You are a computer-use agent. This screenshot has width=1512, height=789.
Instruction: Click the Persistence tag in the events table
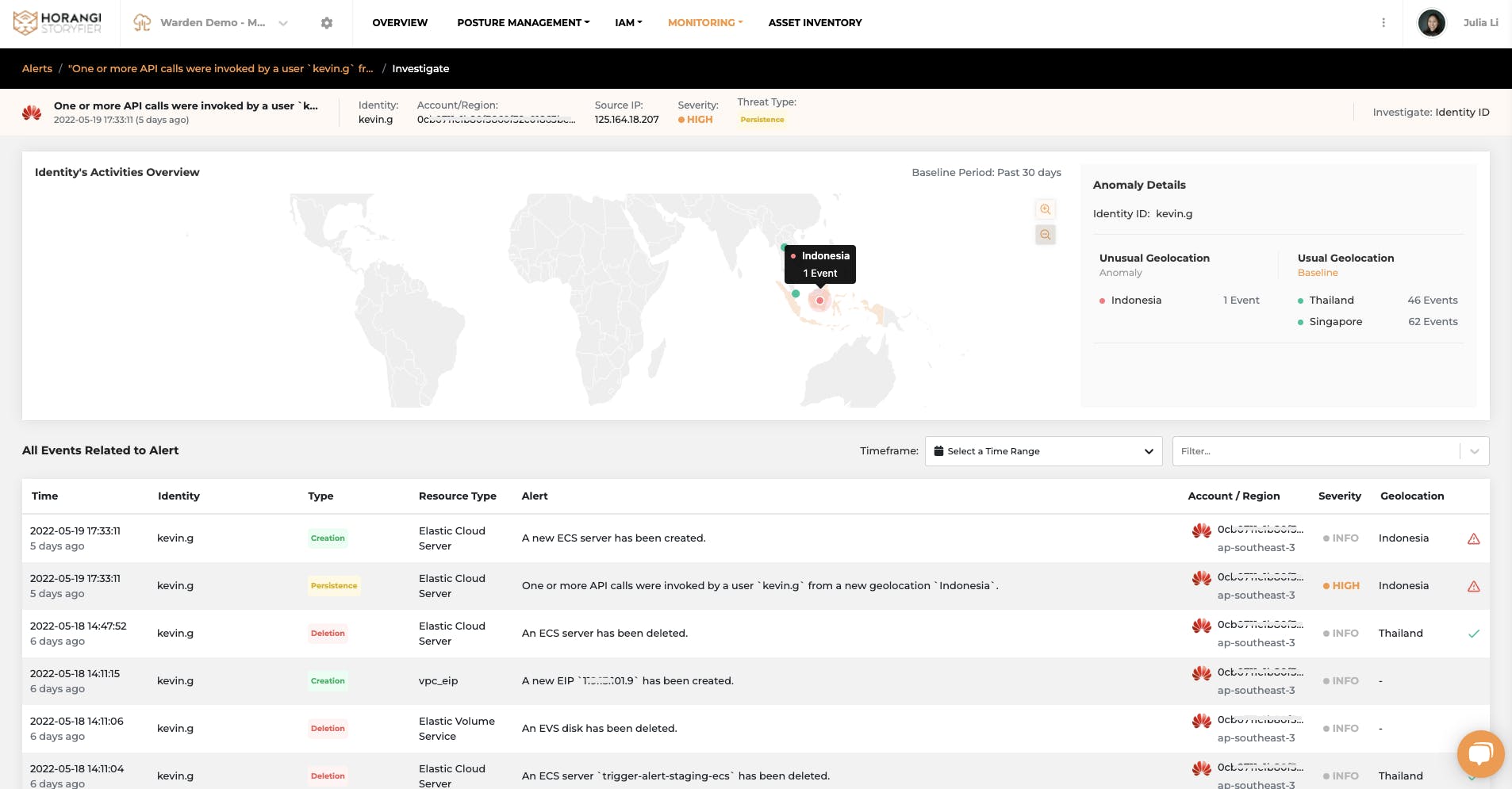[334, 586]
